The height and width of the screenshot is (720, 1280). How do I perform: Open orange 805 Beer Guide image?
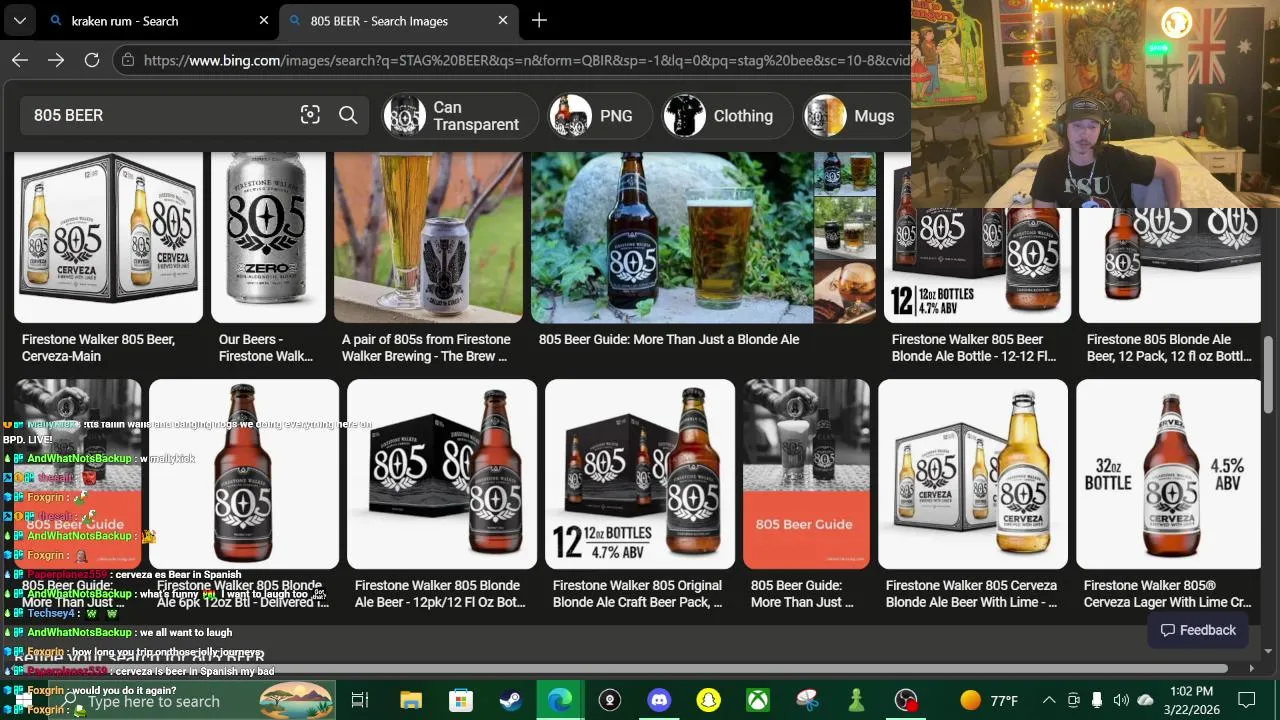(806, 474)
